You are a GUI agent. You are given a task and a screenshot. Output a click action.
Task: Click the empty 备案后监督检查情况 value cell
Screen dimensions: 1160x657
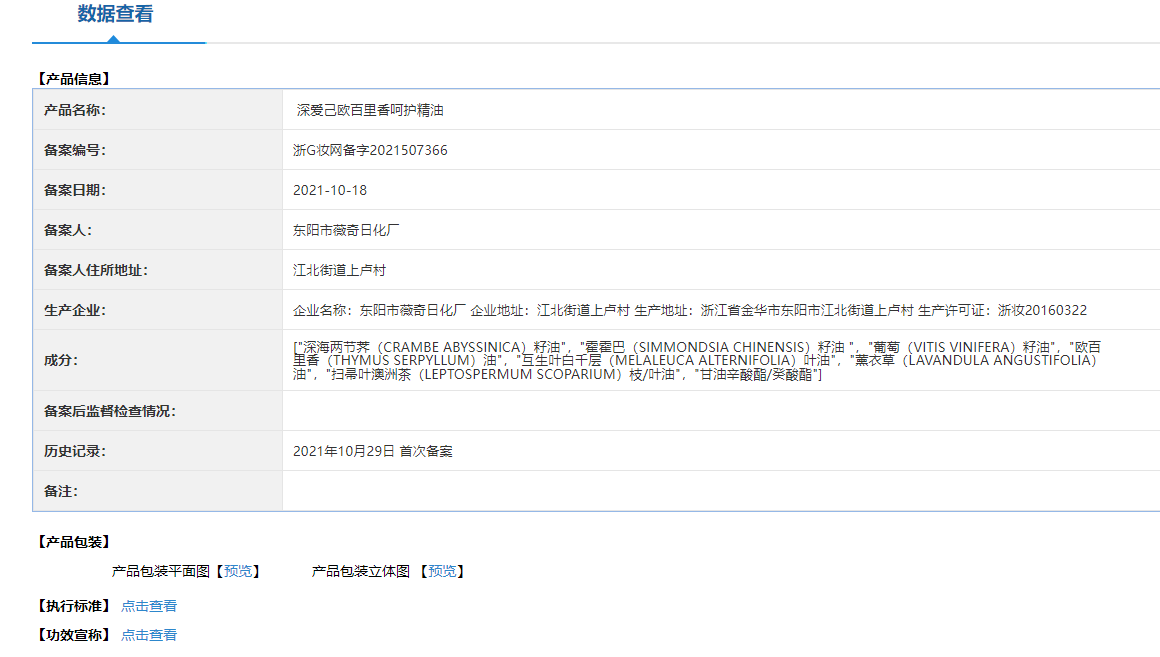(720, 411)
